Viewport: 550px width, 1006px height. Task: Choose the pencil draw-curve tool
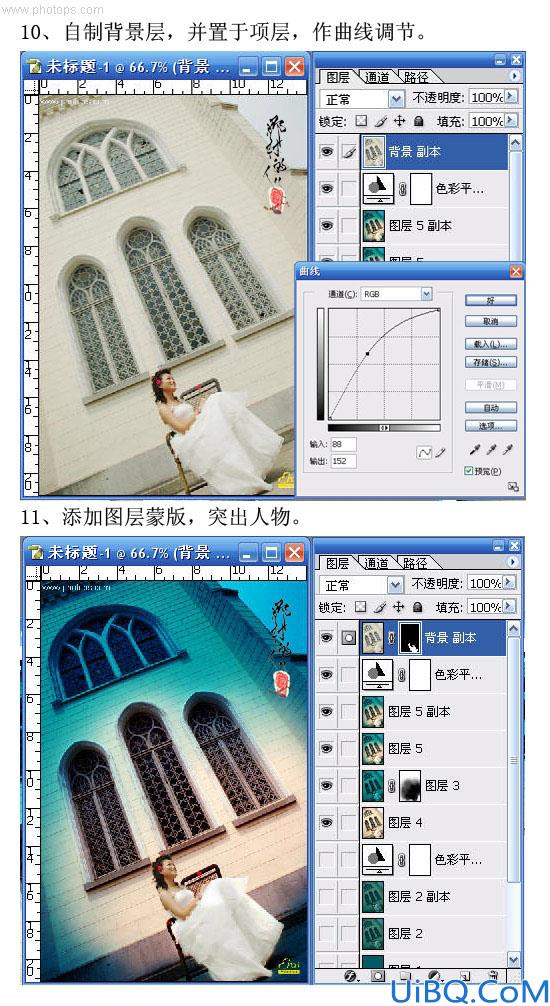(440, 453)
